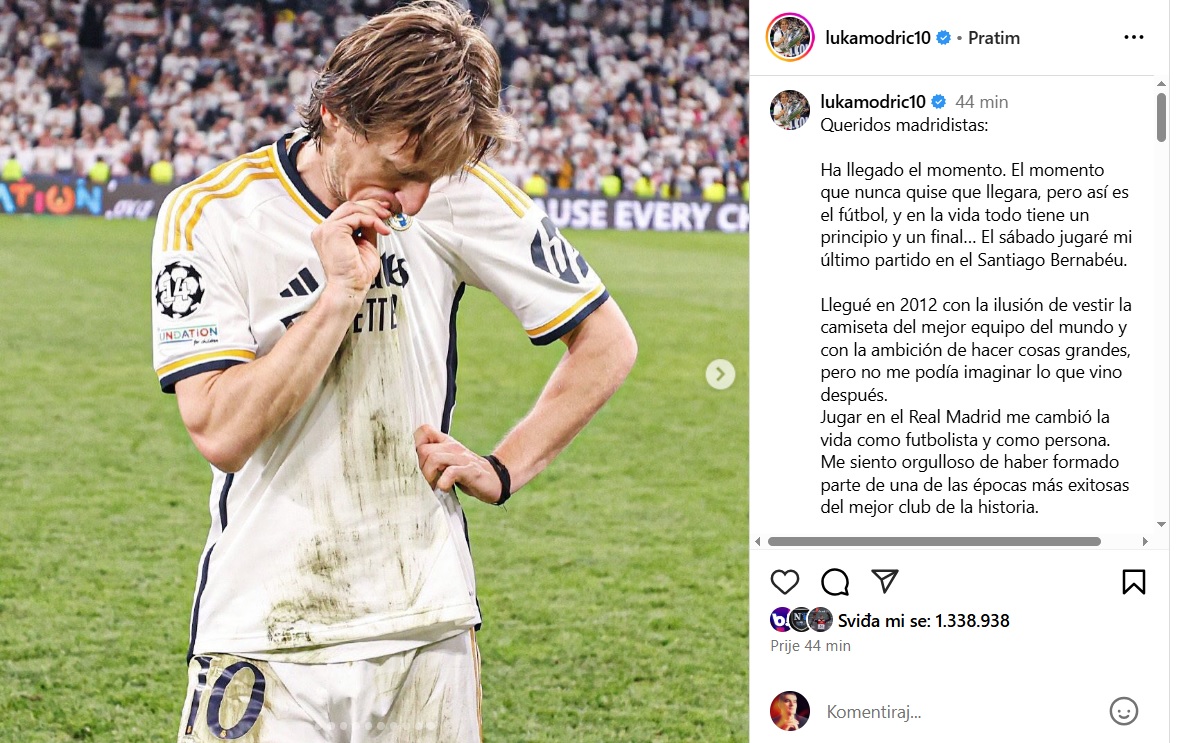View Sviđa mi se likes count

click(x=923, y=621)
